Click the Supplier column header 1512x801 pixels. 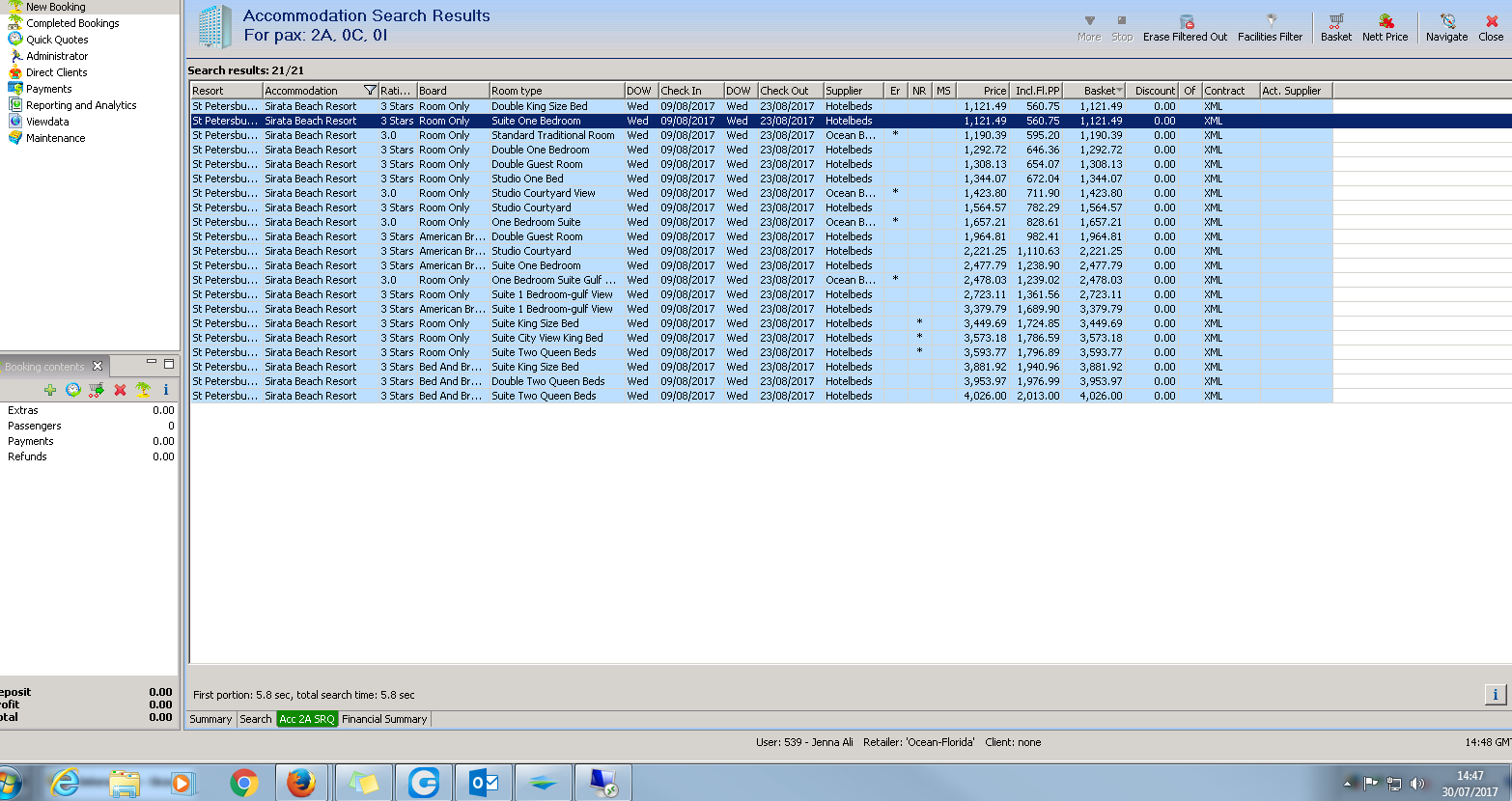(854, 91)
